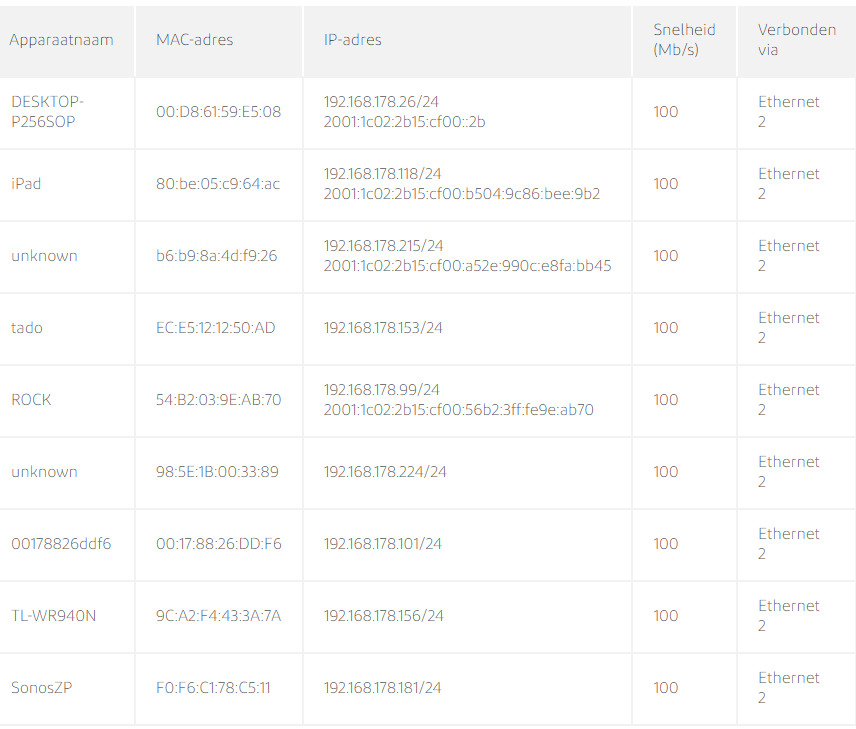
Task: Click IPv6 address 2001:1c02:2b15:cf00::2b
Action: 405,122
